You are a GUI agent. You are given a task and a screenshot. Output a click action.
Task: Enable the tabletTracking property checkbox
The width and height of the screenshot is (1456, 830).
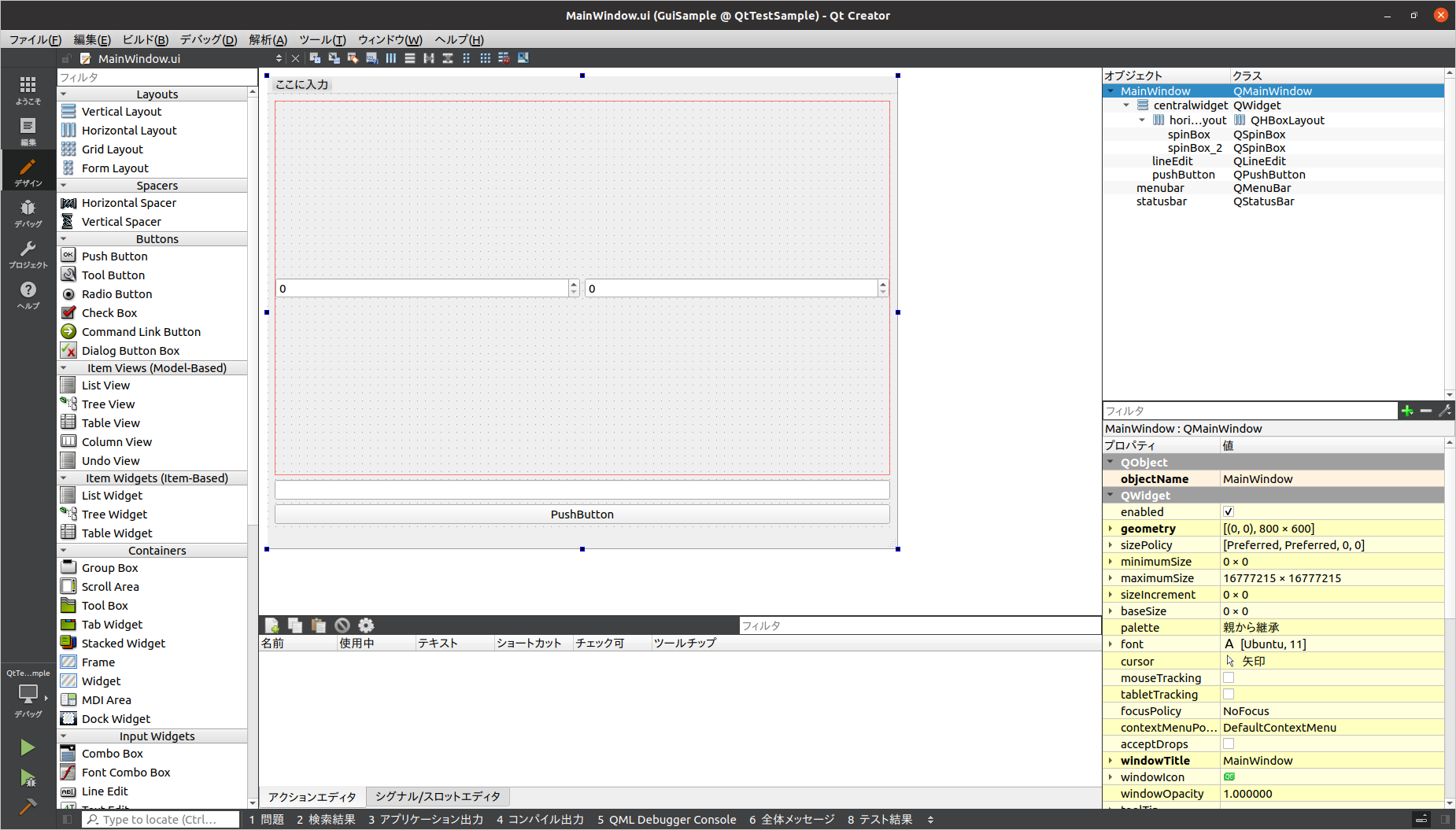(x=1229, y=695)
